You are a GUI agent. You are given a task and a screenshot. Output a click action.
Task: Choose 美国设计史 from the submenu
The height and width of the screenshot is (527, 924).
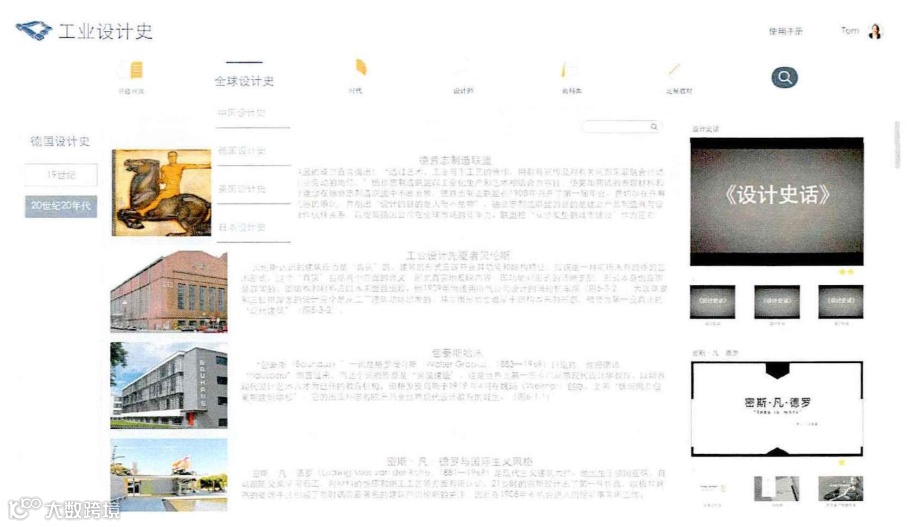[x=242, y=189]
